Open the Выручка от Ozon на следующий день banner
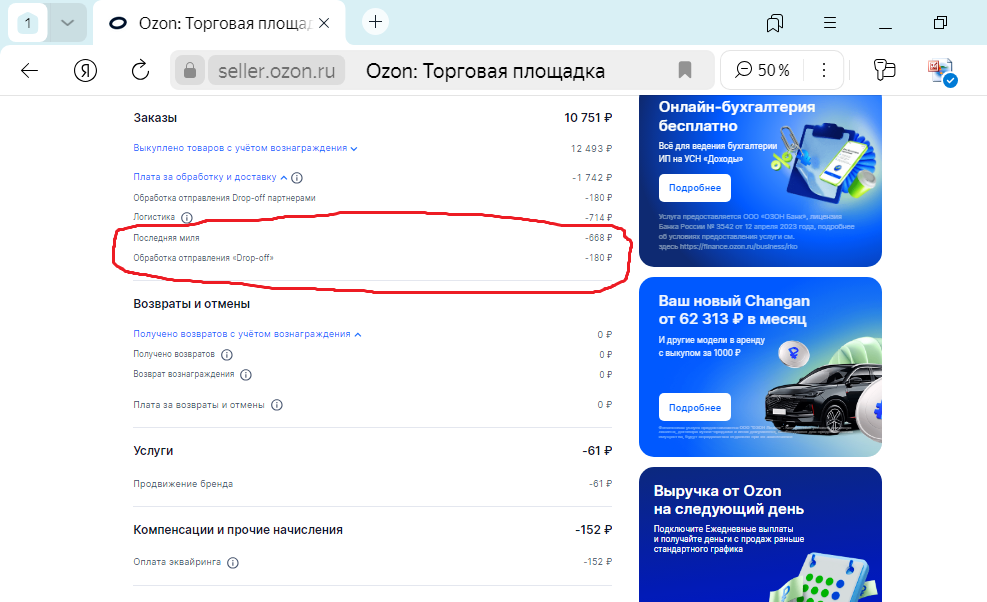 click(760, 534)
